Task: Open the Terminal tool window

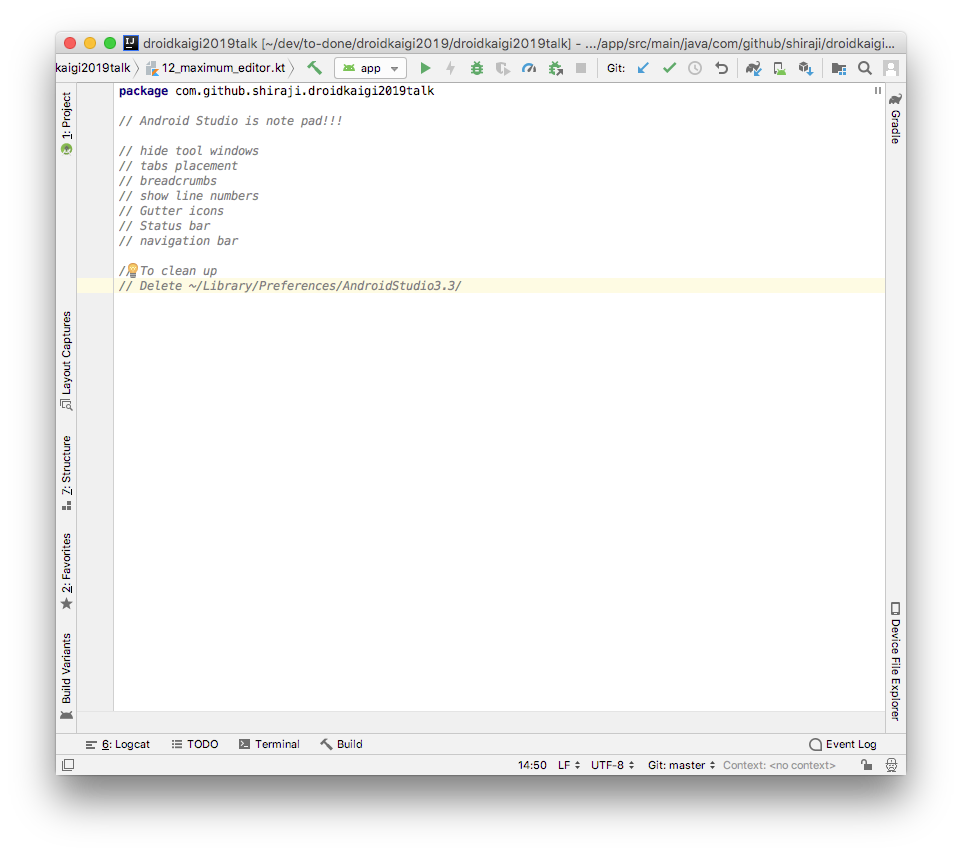Action: 269,744
